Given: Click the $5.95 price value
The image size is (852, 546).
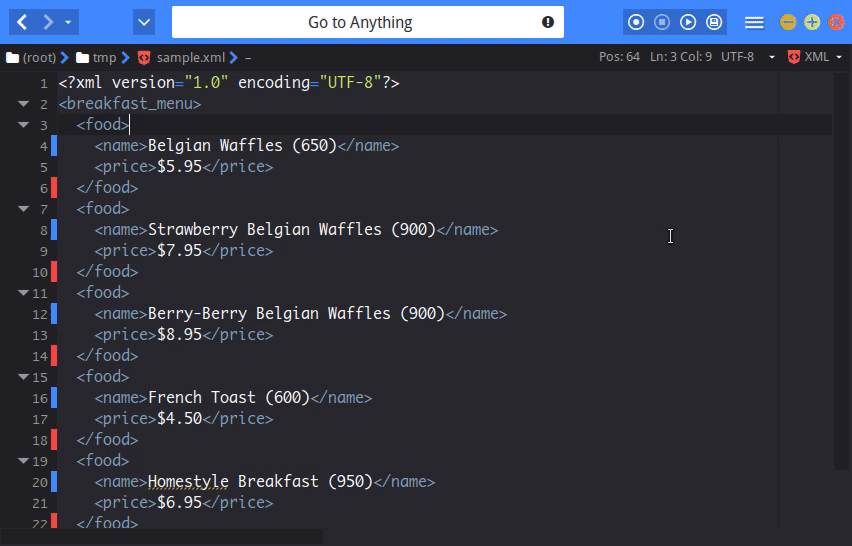Looking at the screenshot, I should (x=179, y=166).
